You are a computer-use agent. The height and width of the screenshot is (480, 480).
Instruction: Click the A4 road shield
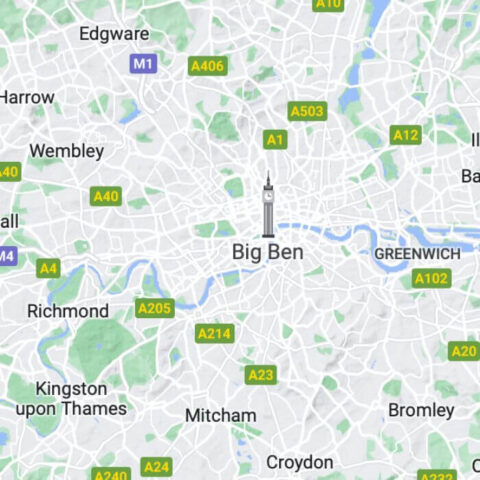pyautogui.click(x=48, y=268)
